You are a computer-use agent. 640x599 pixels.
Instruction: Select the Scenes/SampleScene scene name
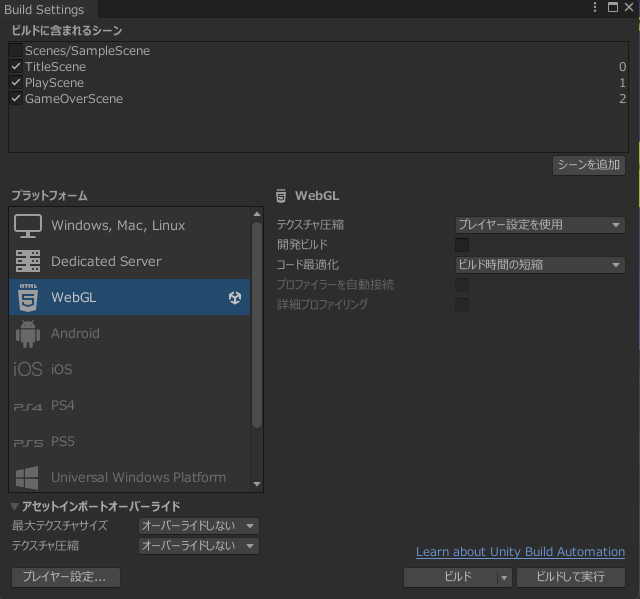pos(87,51)
